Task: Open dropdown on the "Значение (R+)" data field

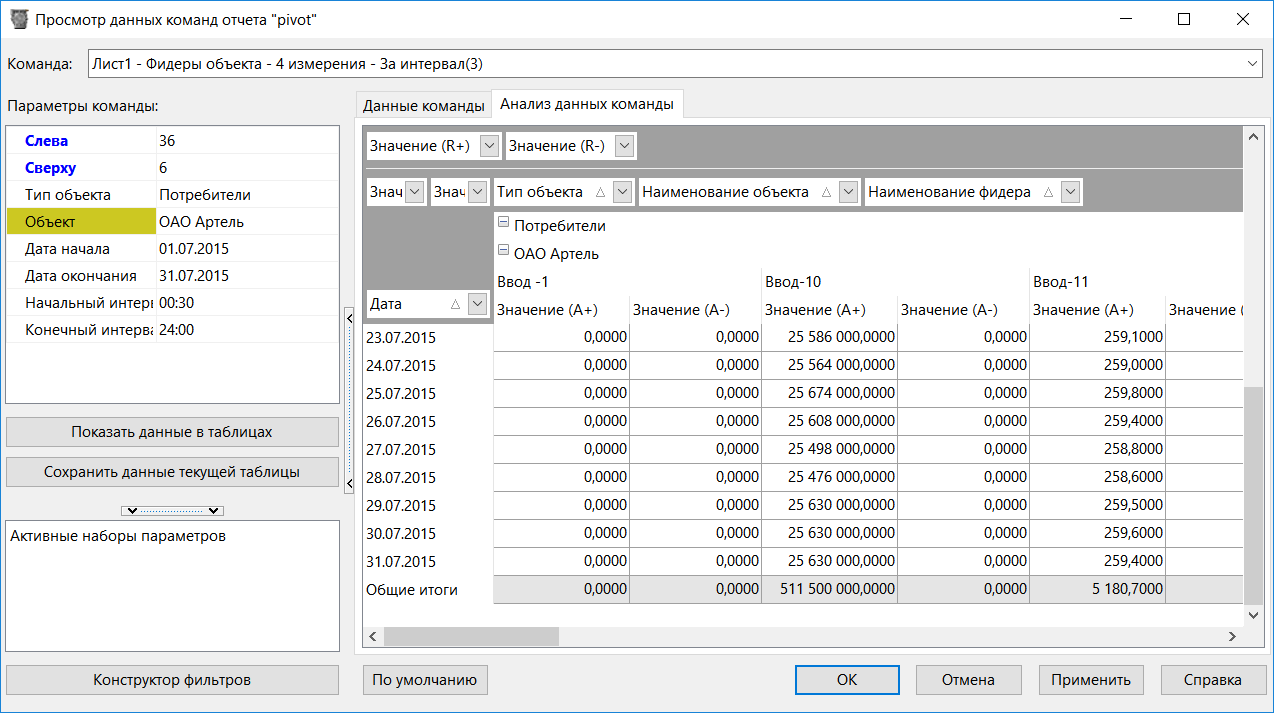Action: point(487,145)
